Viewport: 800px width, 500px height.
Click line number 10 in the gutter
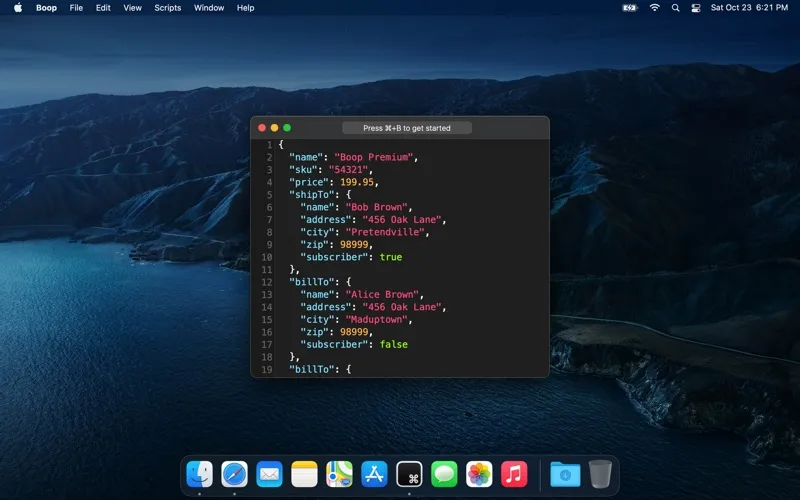click(267, 257)
